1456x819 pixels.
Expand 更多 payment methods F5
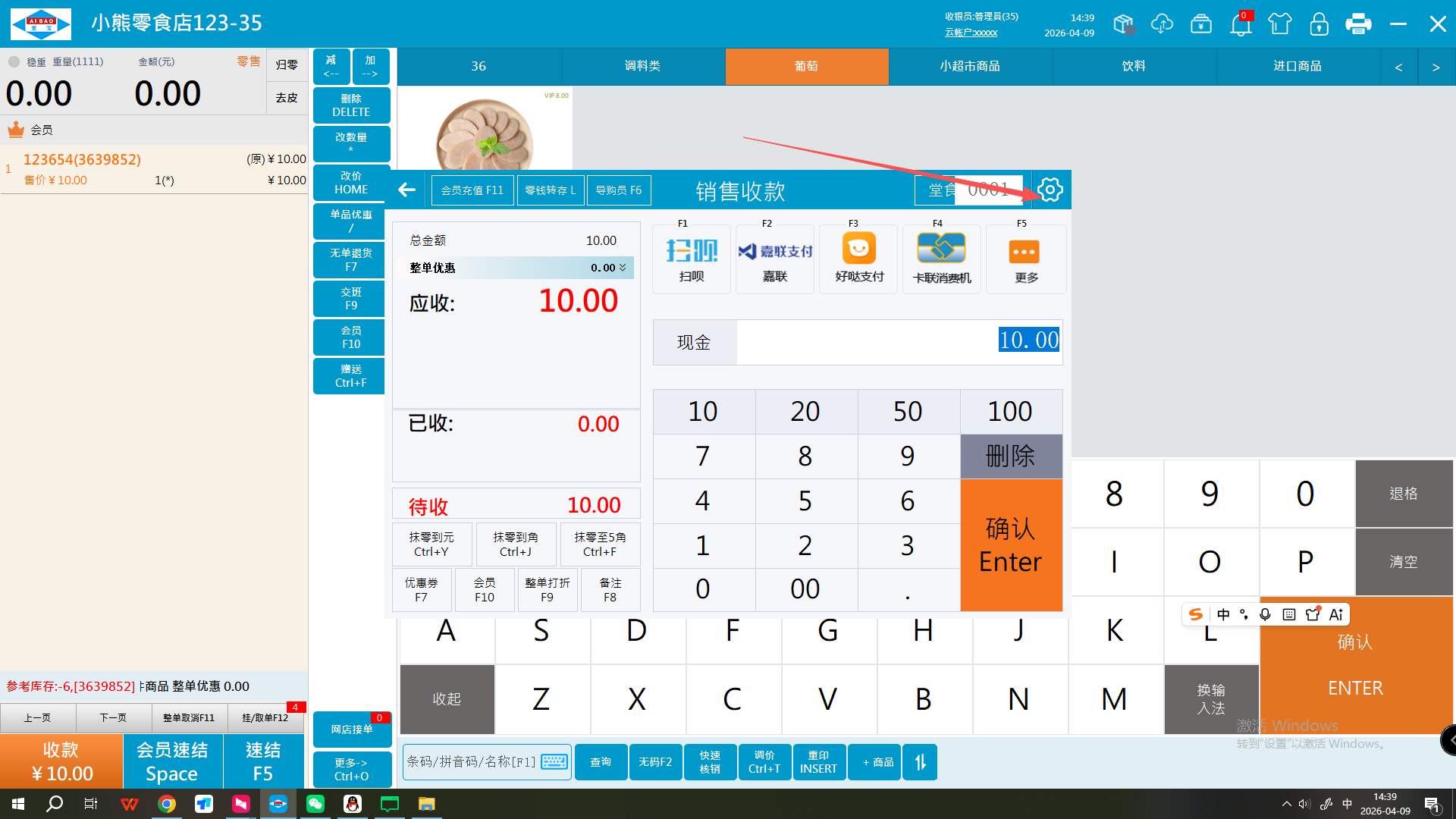[x=1025, y=259]
